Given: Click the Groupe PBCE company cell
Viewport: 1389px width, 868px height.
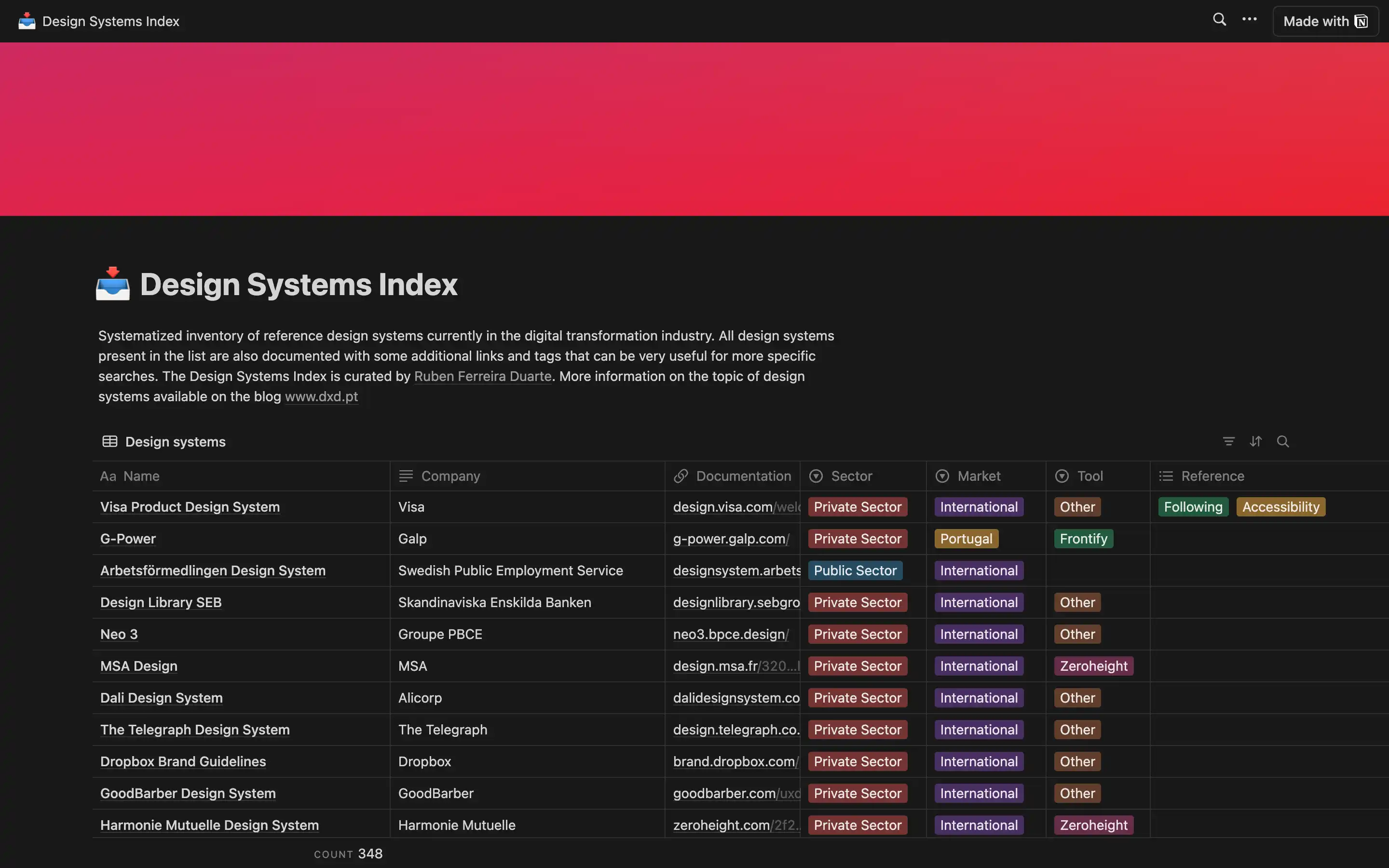Looking at the screenshot, I should [528, 634].
